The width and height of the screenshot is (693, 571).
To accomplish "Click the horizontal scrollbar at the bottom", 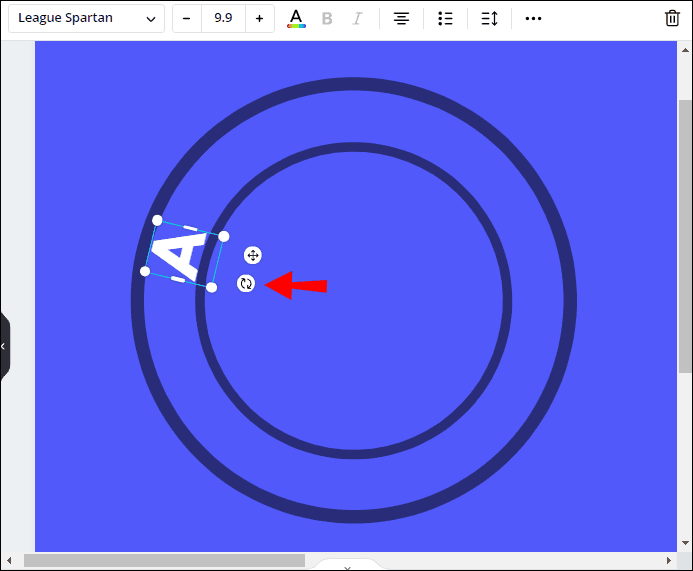I will tap(164, 561).
